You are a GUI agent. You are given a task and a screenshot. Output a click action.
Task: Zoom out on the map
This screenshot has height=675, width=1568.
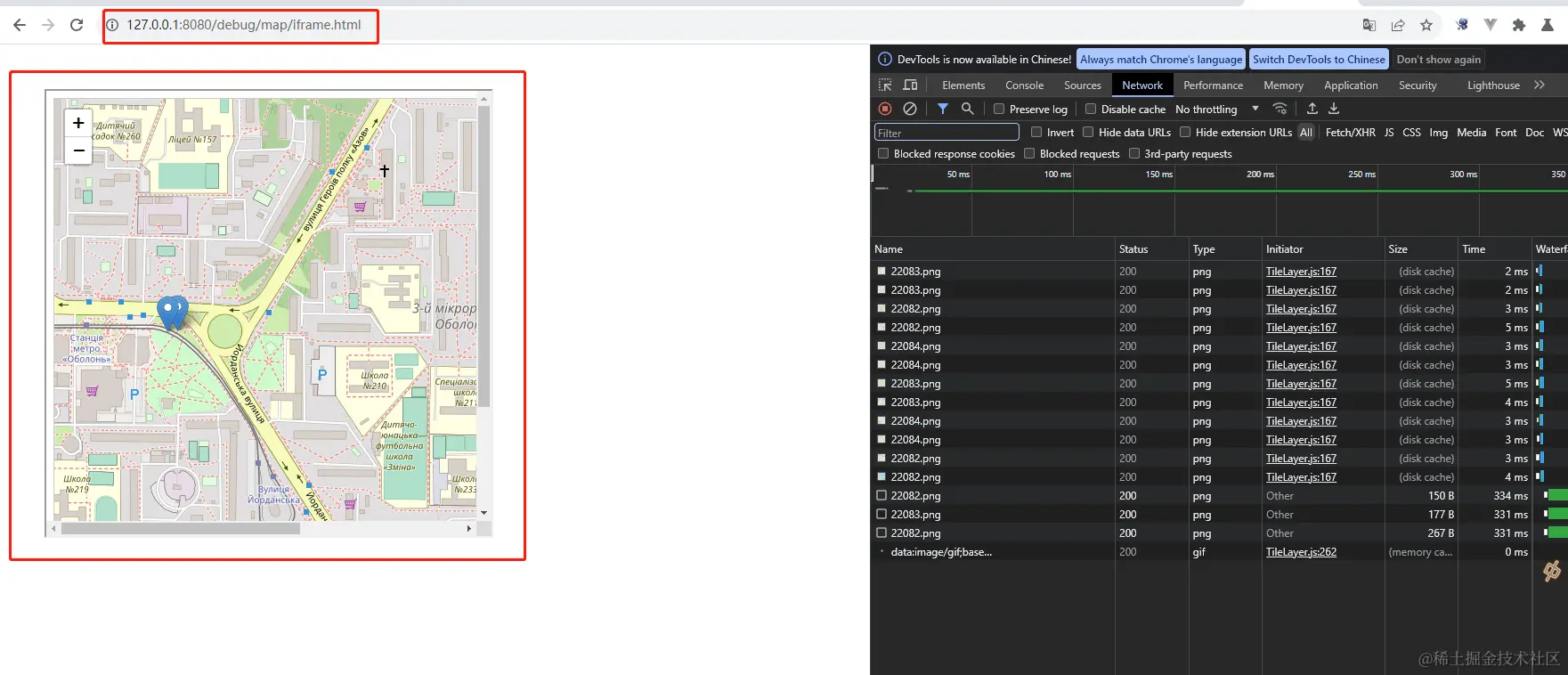pos(78,150)
